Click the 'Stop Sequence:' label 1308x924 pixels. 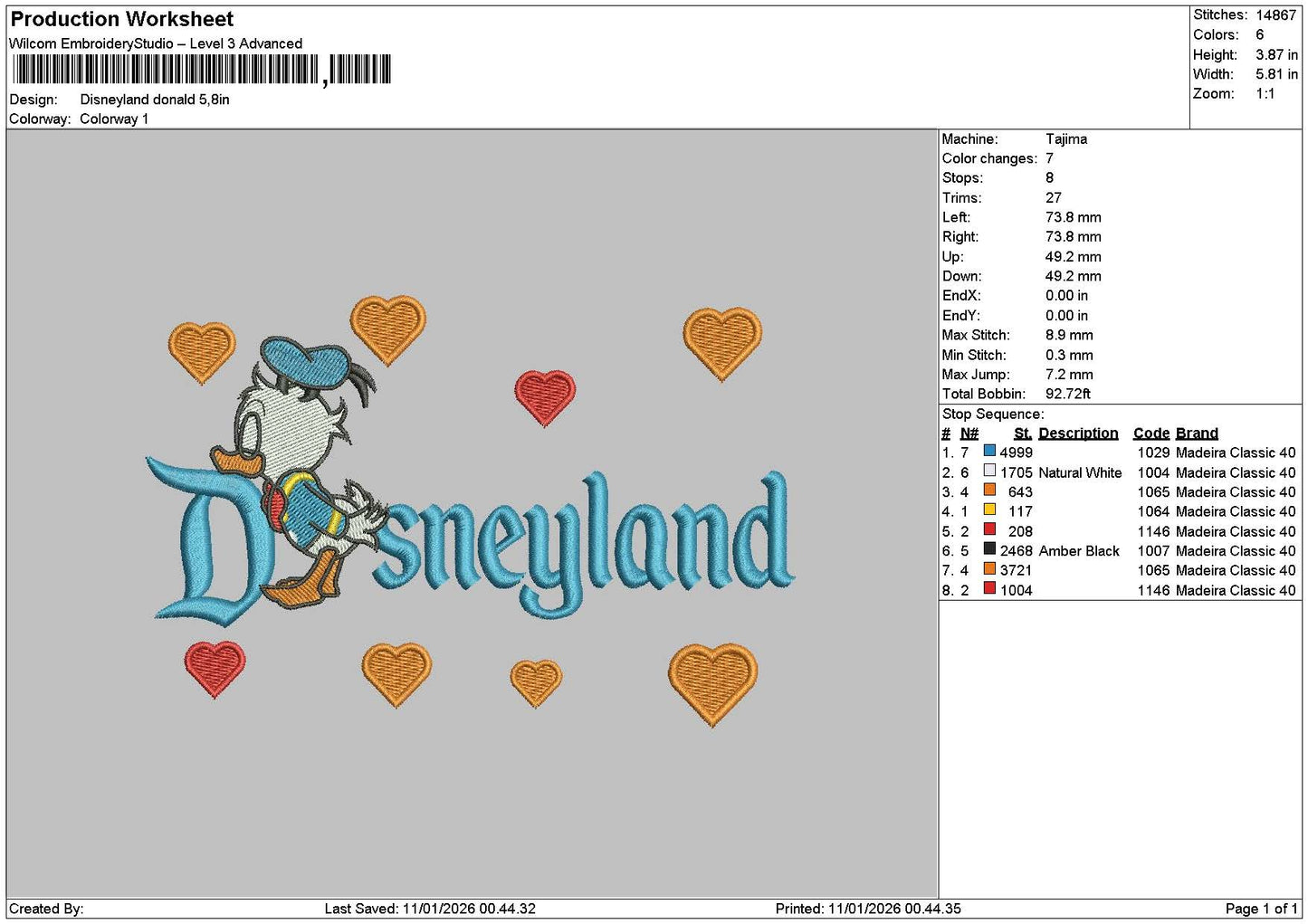point(993,414)
